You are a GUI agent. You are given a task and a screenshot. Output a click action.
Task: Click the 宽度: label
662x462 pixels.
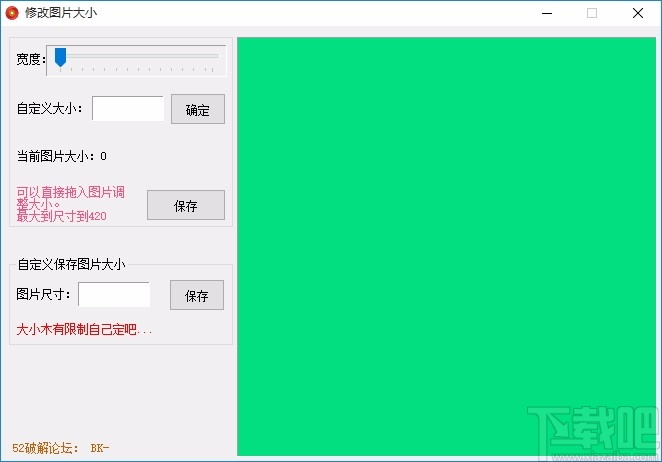pos(31,59)
